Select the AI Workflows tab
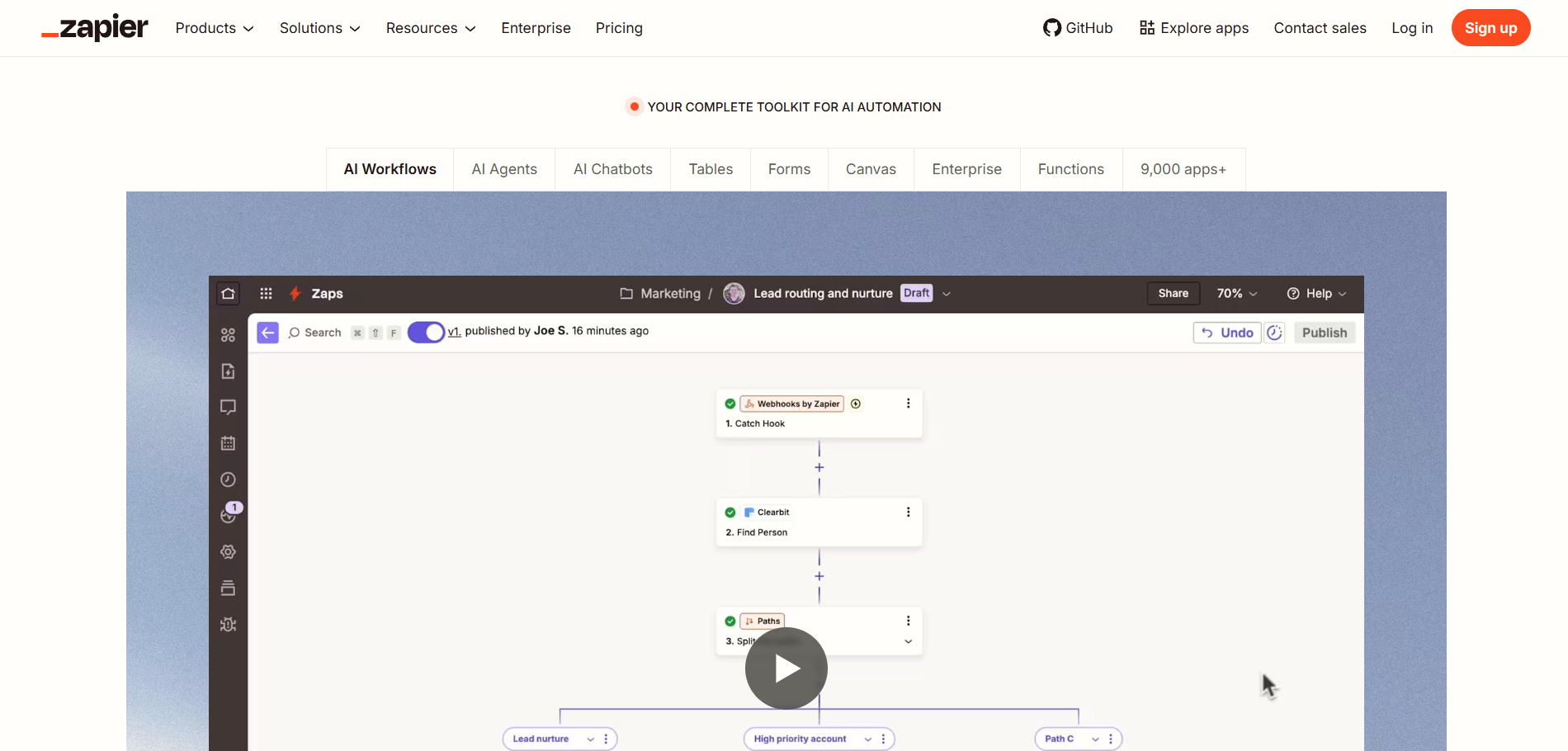1568x751 pixels. pyautogui.click(x=390, y=169)
